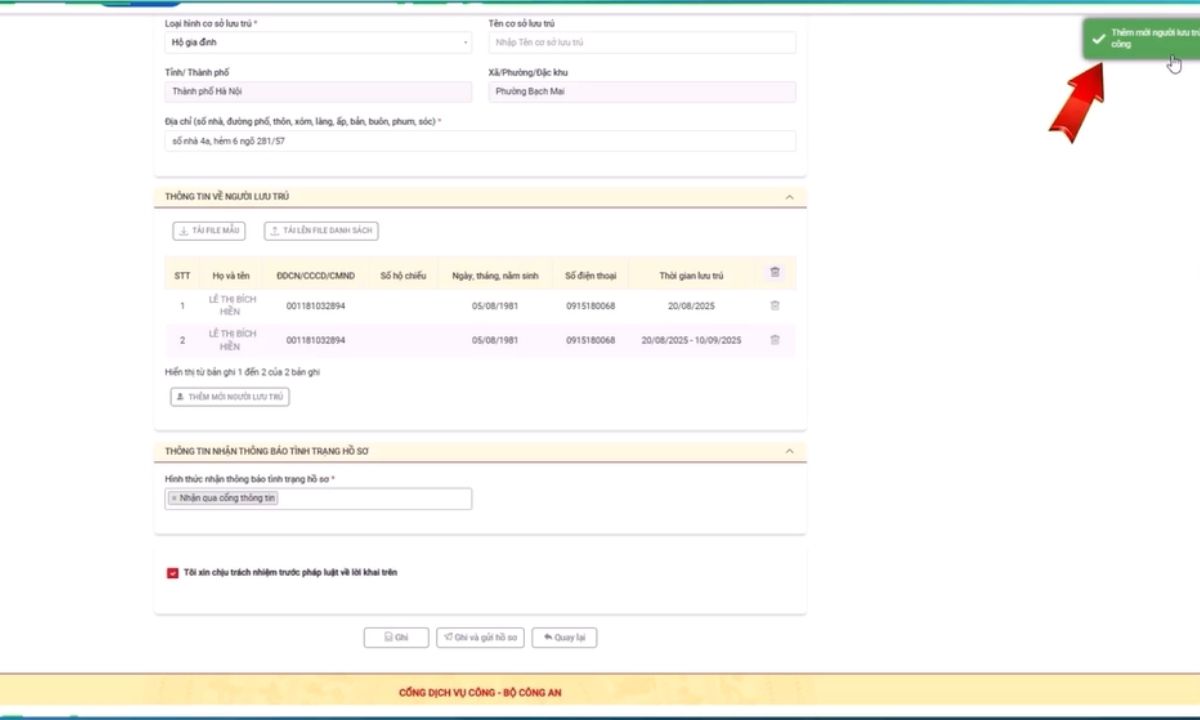The height and width of the screenshot is (720, 1200).
Task: Click success notification checkmark icon
Action: [1098, 39]
